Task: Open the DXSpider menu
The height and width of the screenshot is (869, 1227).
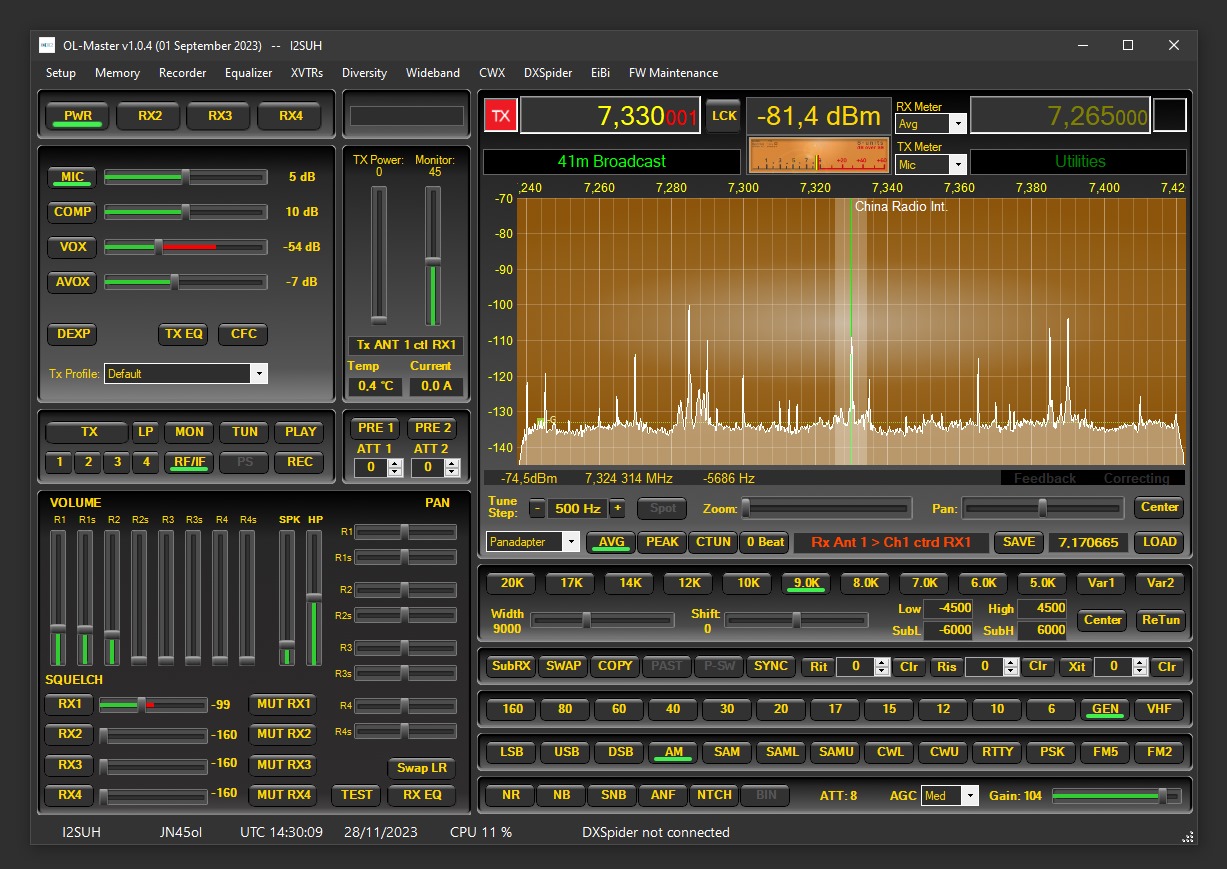Action: (548, 73)
